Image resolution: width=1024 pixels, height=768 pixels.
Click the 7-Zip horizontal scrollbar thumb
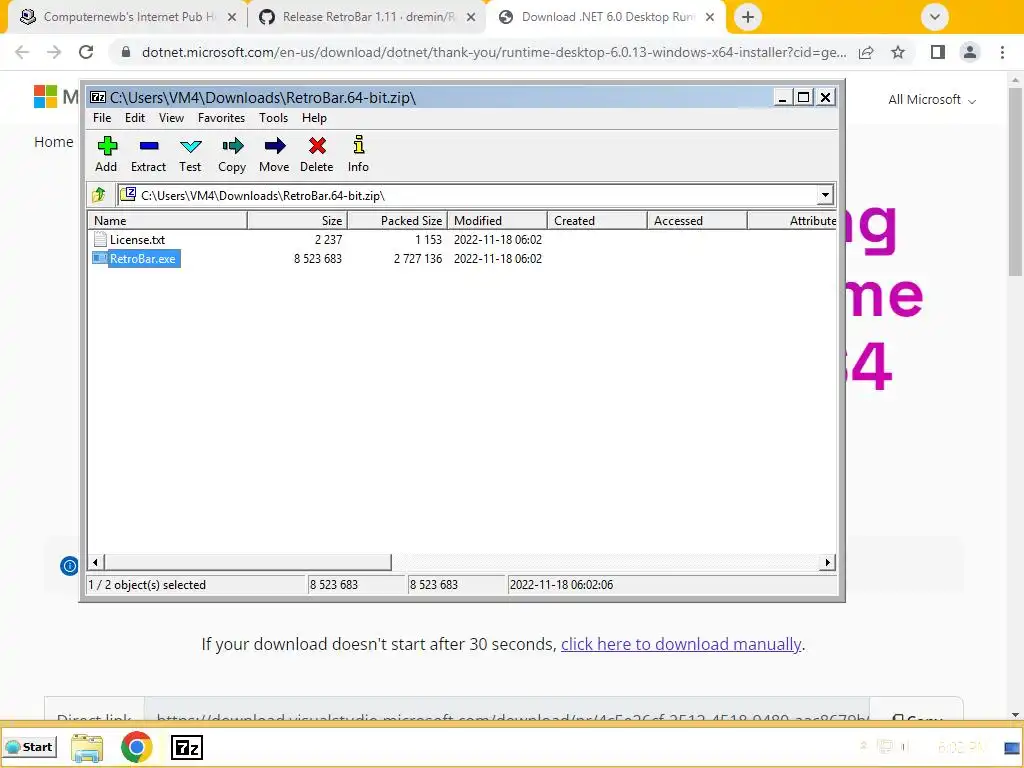(x=248, y=562)
